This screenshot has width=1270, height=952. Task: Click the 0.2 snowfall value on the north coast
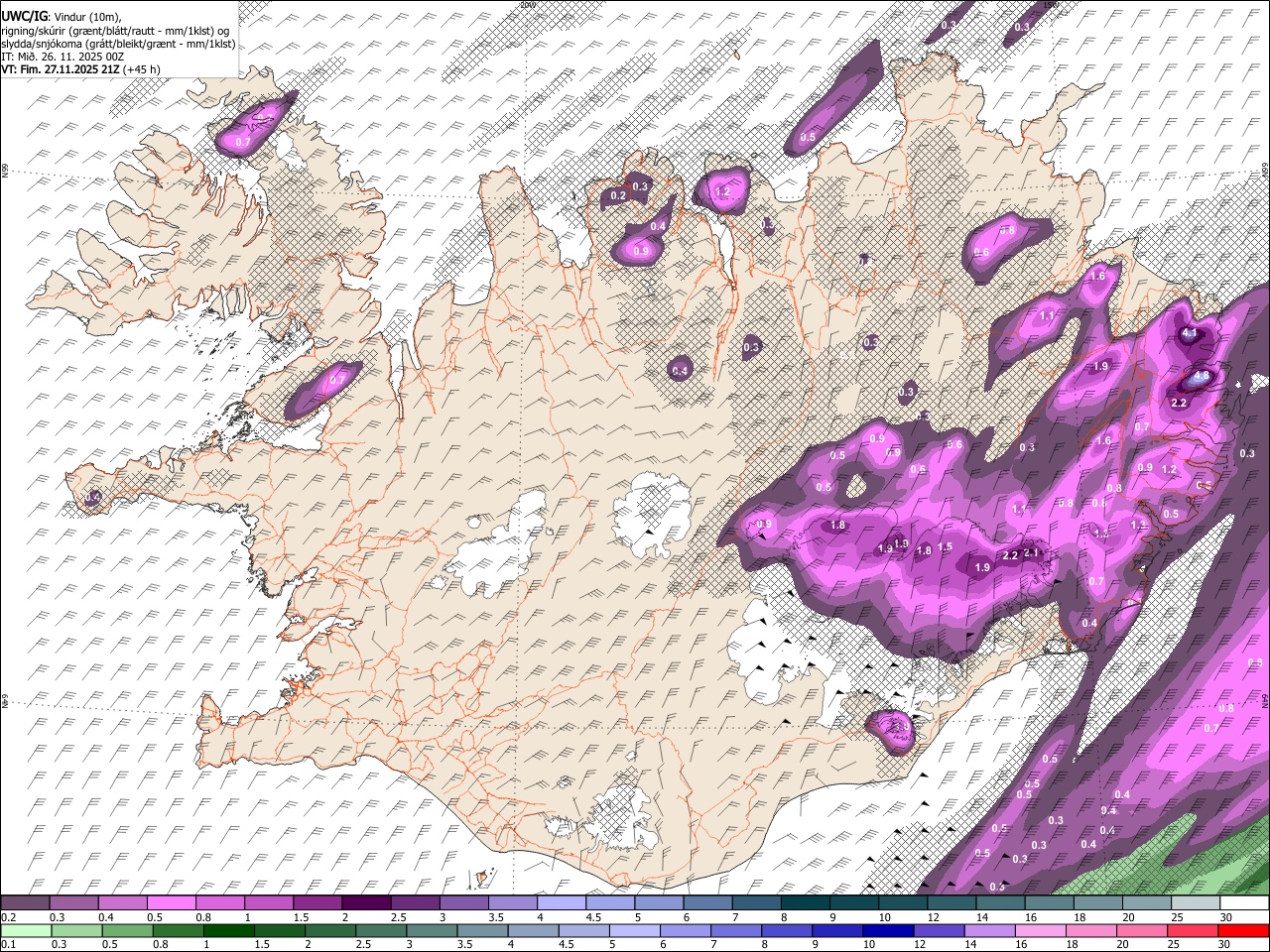(618, 195)
